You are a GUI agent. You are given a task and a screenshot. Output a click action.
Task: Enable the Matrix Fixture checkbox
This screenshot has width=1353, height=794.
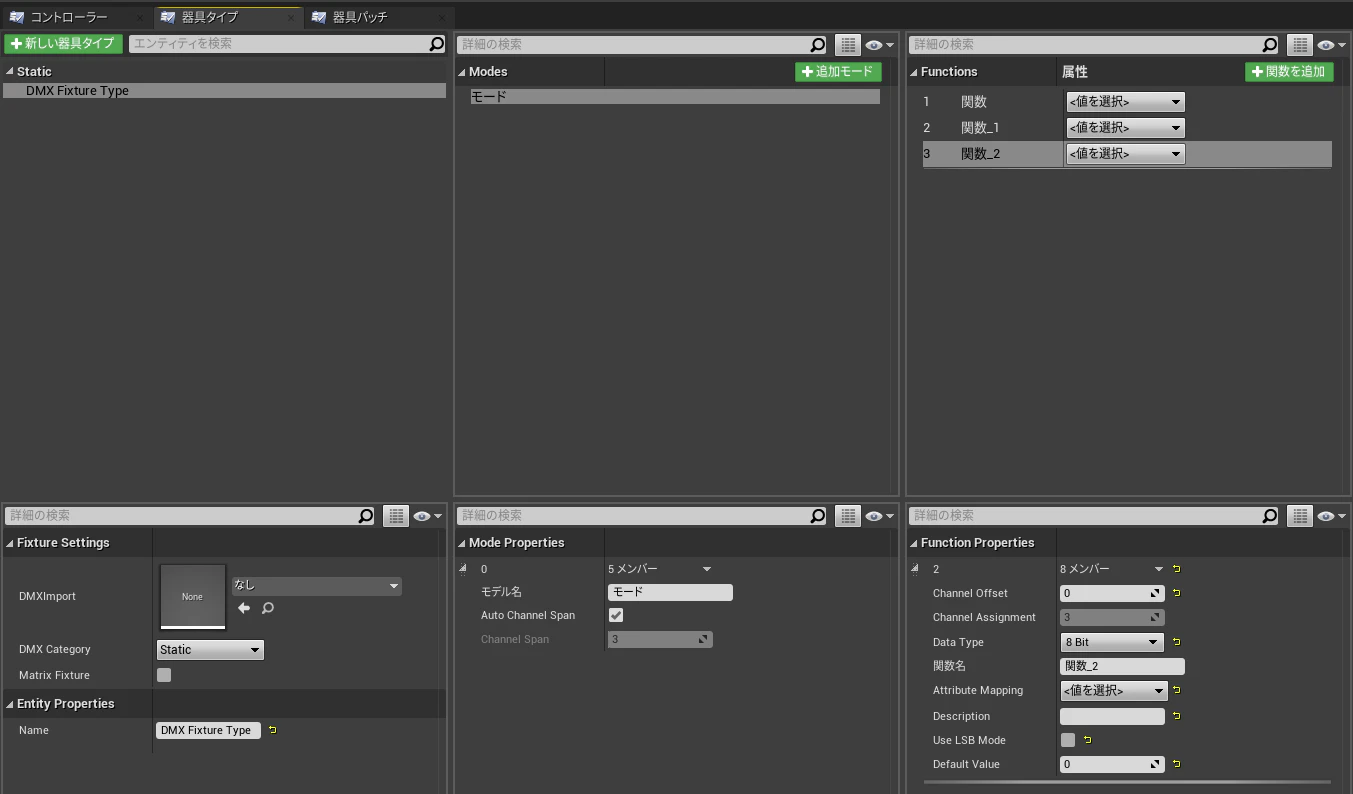click(164, 675)
